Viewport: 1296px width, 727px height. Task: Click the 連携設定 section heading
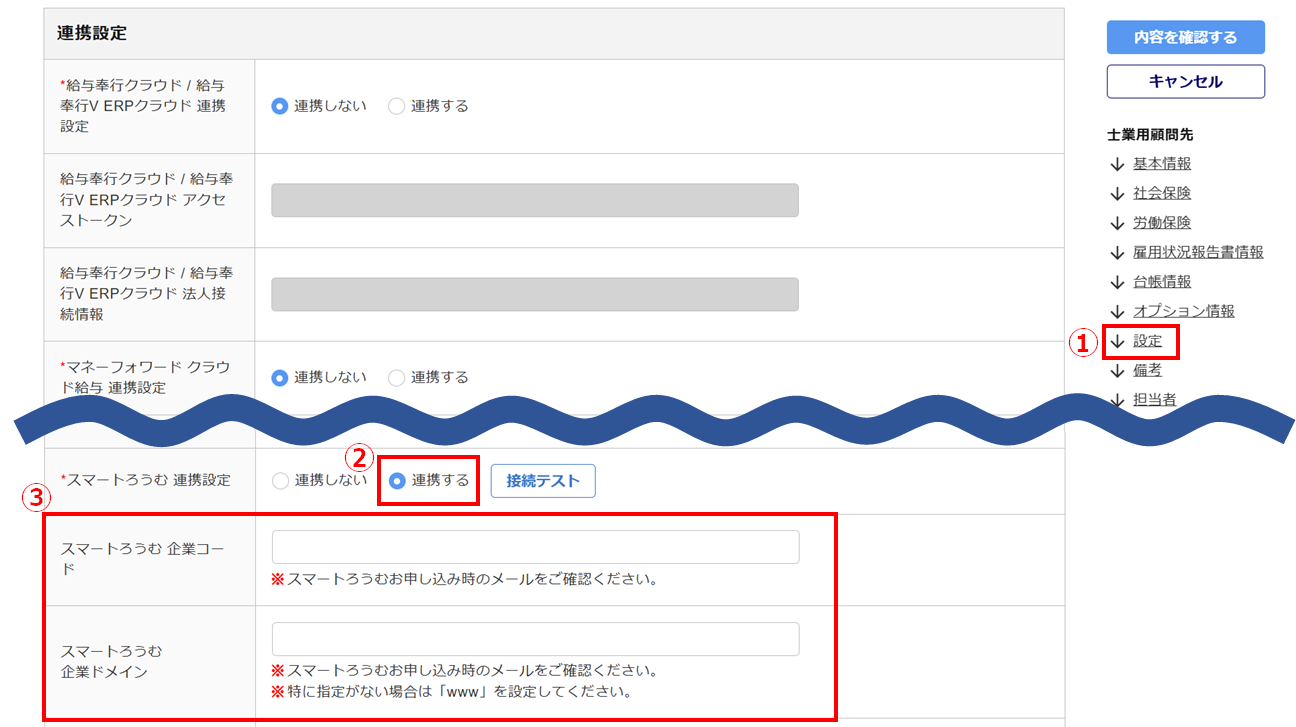(x=93, y=33)
